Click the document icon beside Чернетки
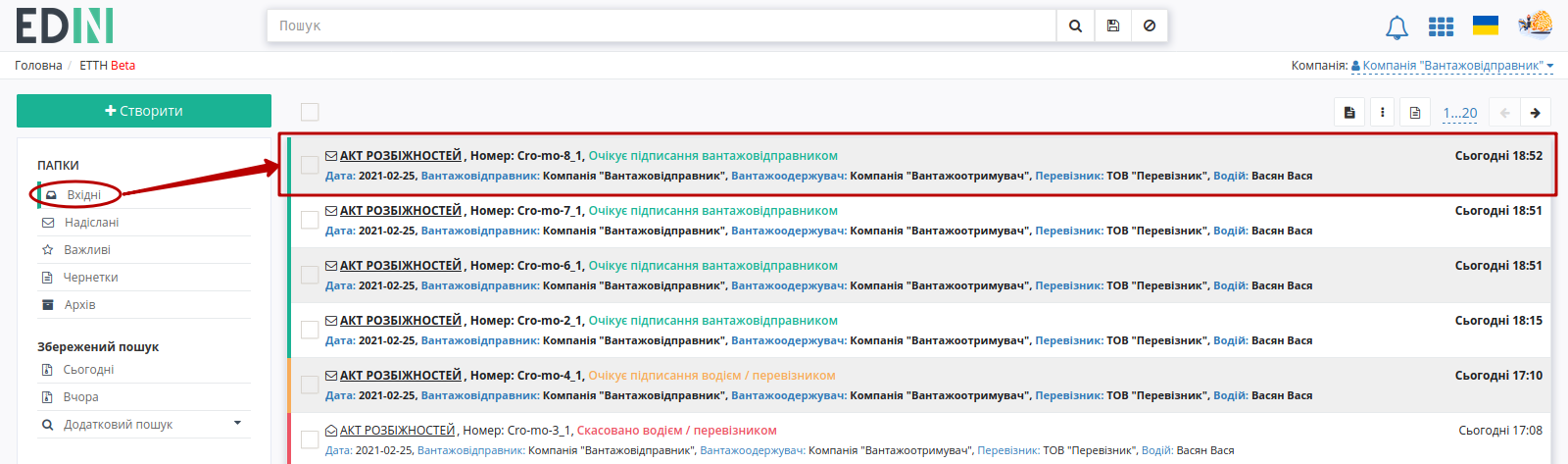The width and height of the screenshot is (1568, 464). 47,278
